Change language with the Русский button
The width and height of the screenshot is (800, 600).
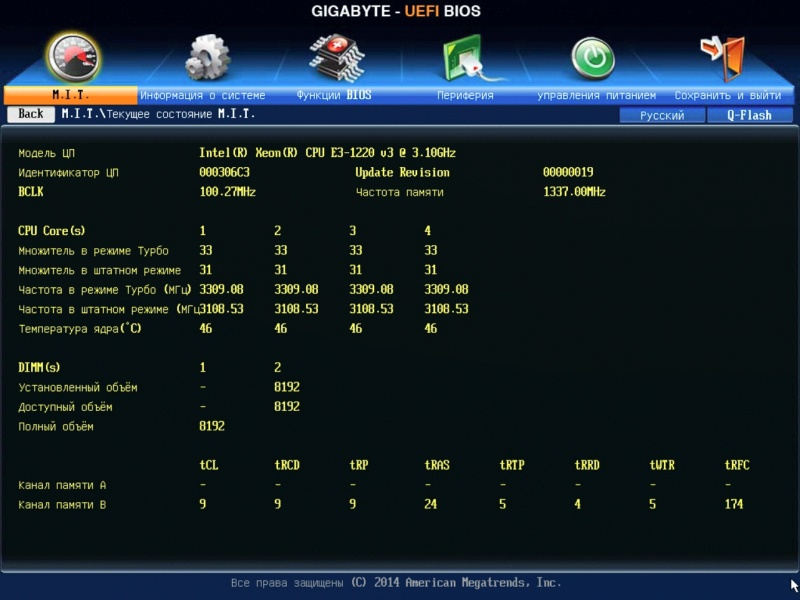click(662, 115)
